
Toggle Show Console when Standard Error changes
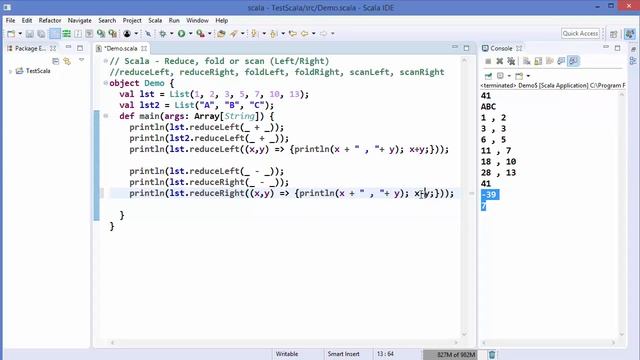click(x=573, y=61)
